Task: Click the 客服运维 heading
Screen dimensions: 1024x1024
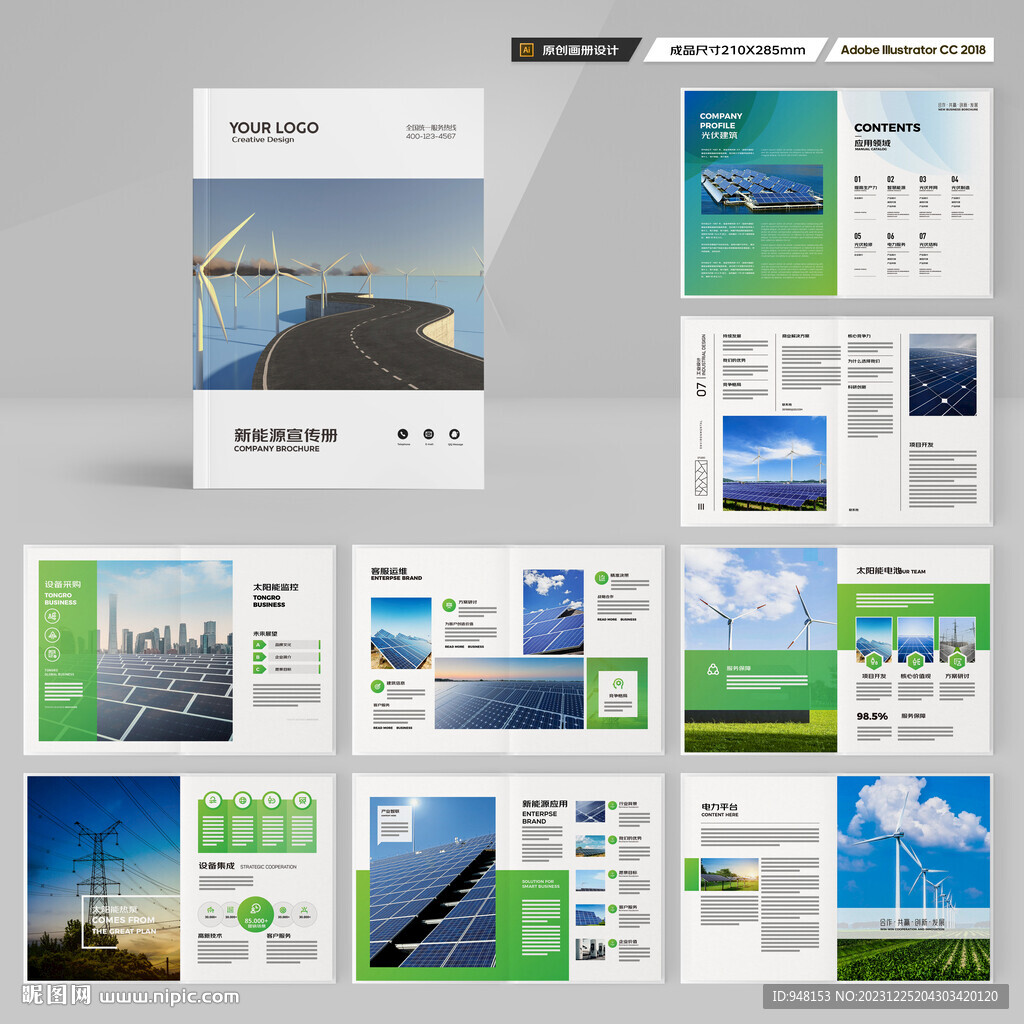Action: click(389, 571)
